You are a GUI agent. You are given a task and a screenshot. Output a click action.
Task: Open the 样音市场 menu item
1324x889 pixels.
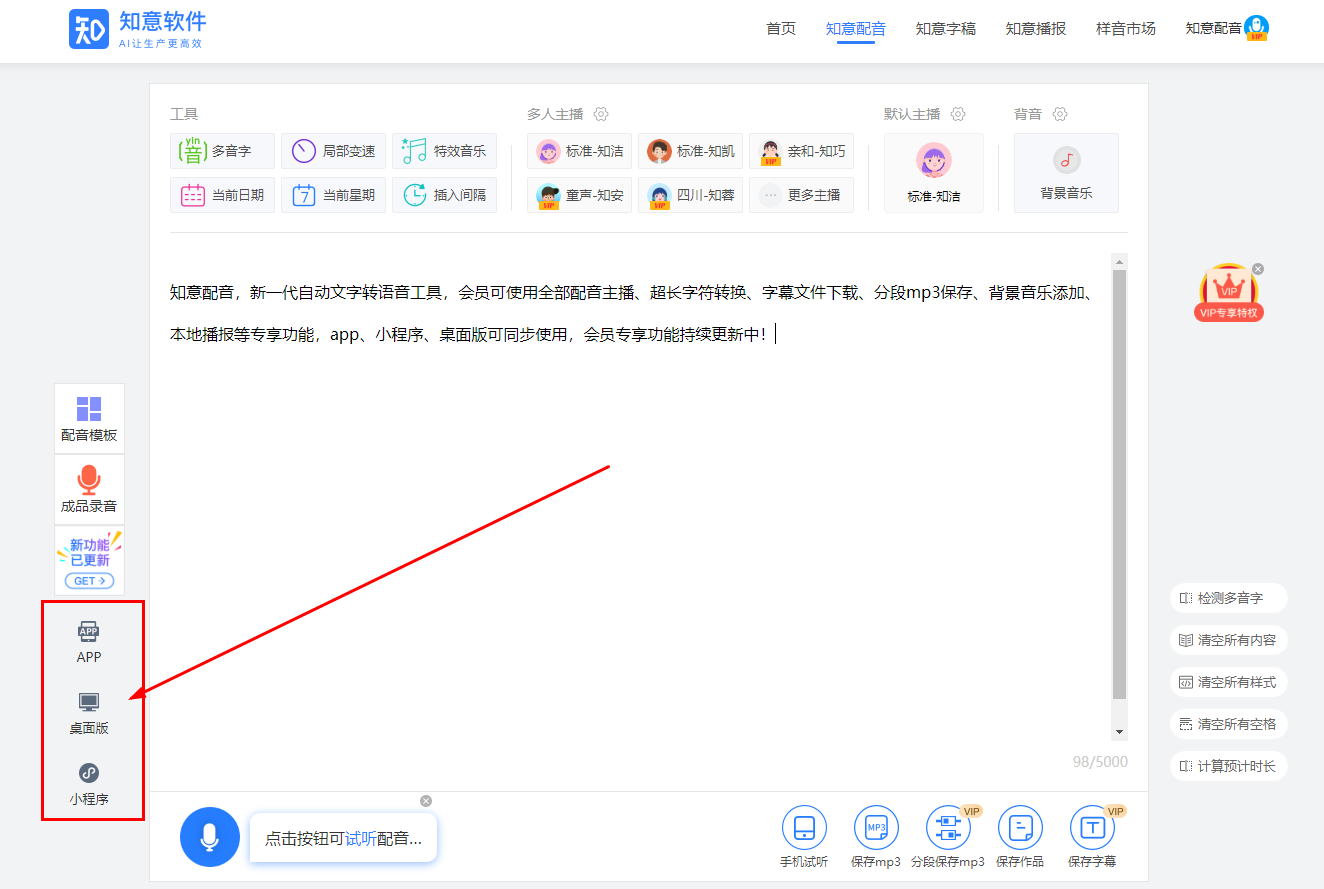1125,29
